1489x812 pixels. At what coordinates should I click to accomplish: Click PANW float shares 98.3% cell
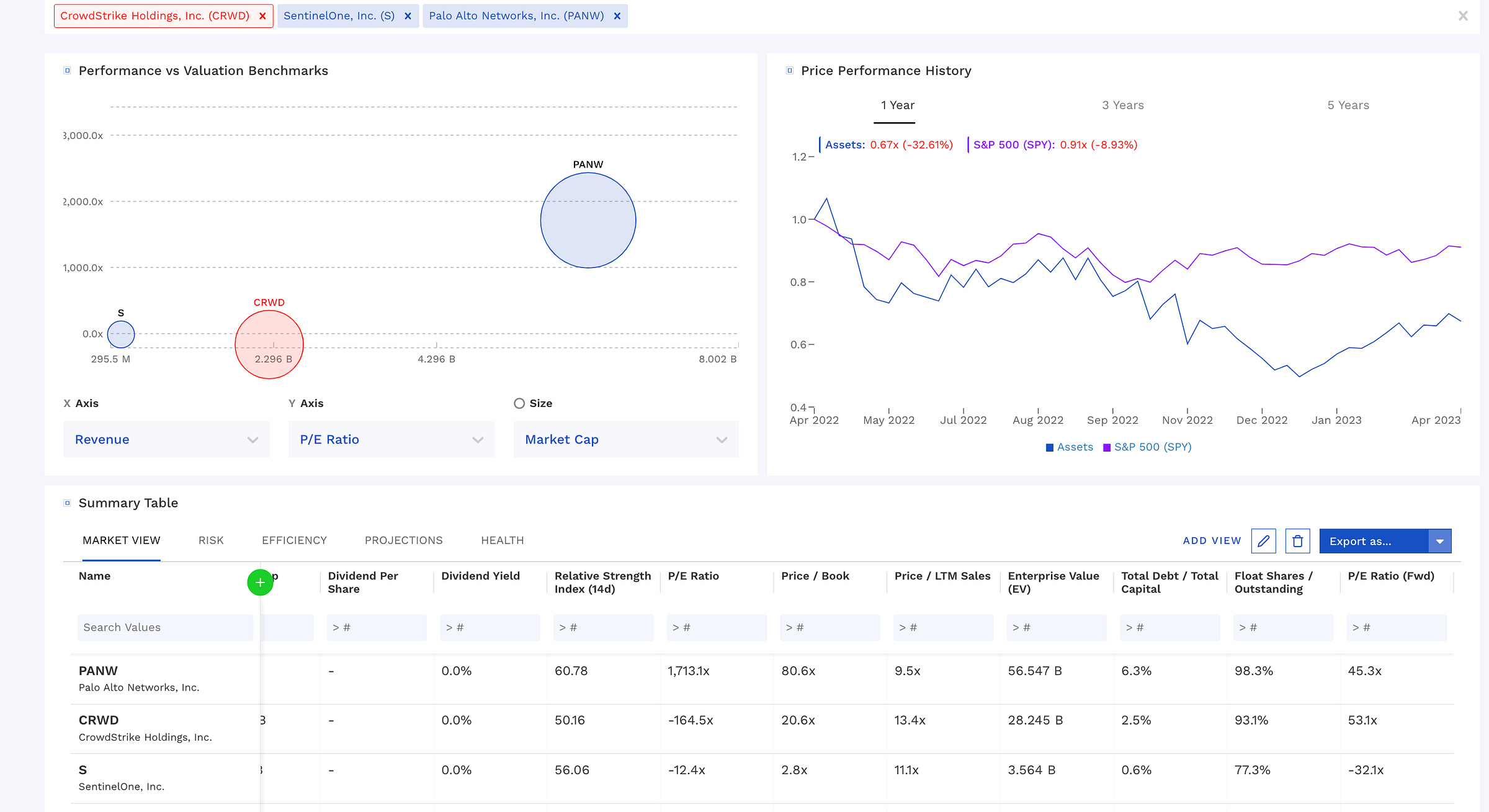pyautogui.click(x=1253, y=671)
